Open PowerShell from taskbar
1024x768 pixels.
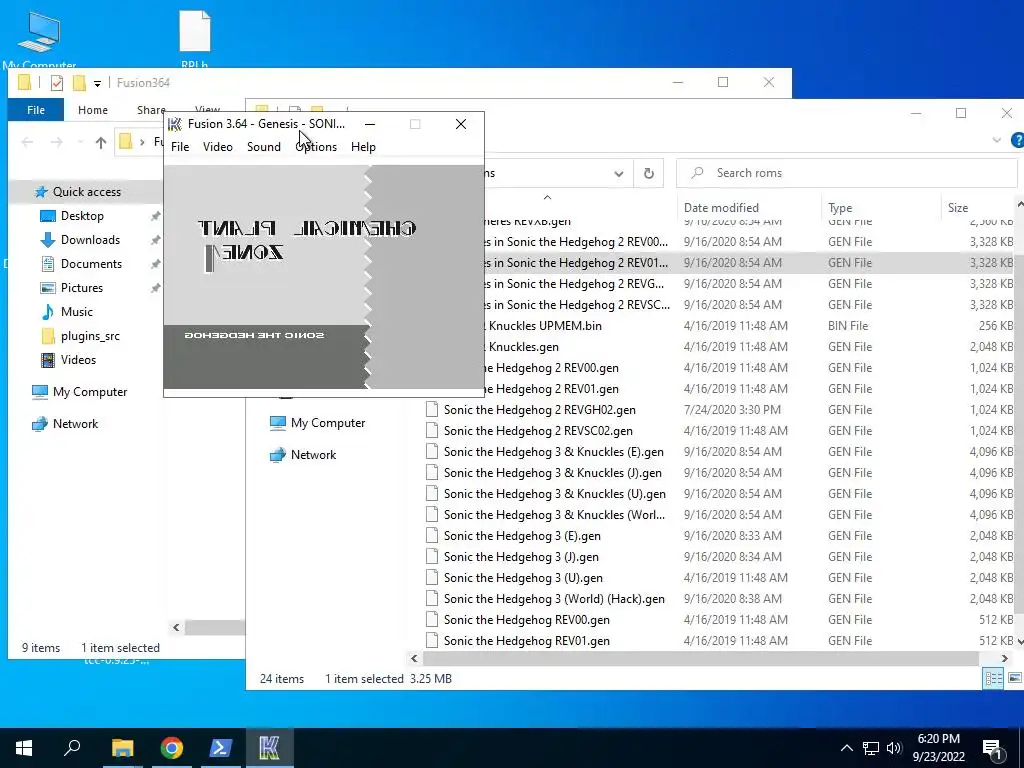click(220, 748)
